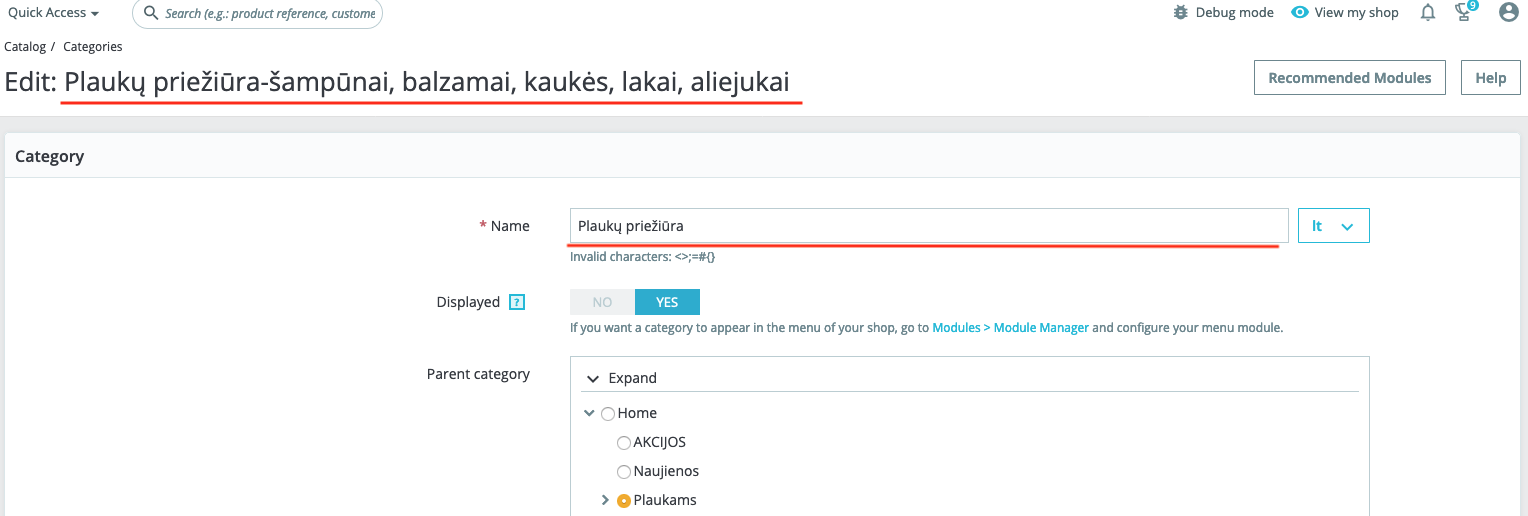The image size is (1528, 516).
Task: Open the lt language dropdown
Action: tap(1333, 226)
